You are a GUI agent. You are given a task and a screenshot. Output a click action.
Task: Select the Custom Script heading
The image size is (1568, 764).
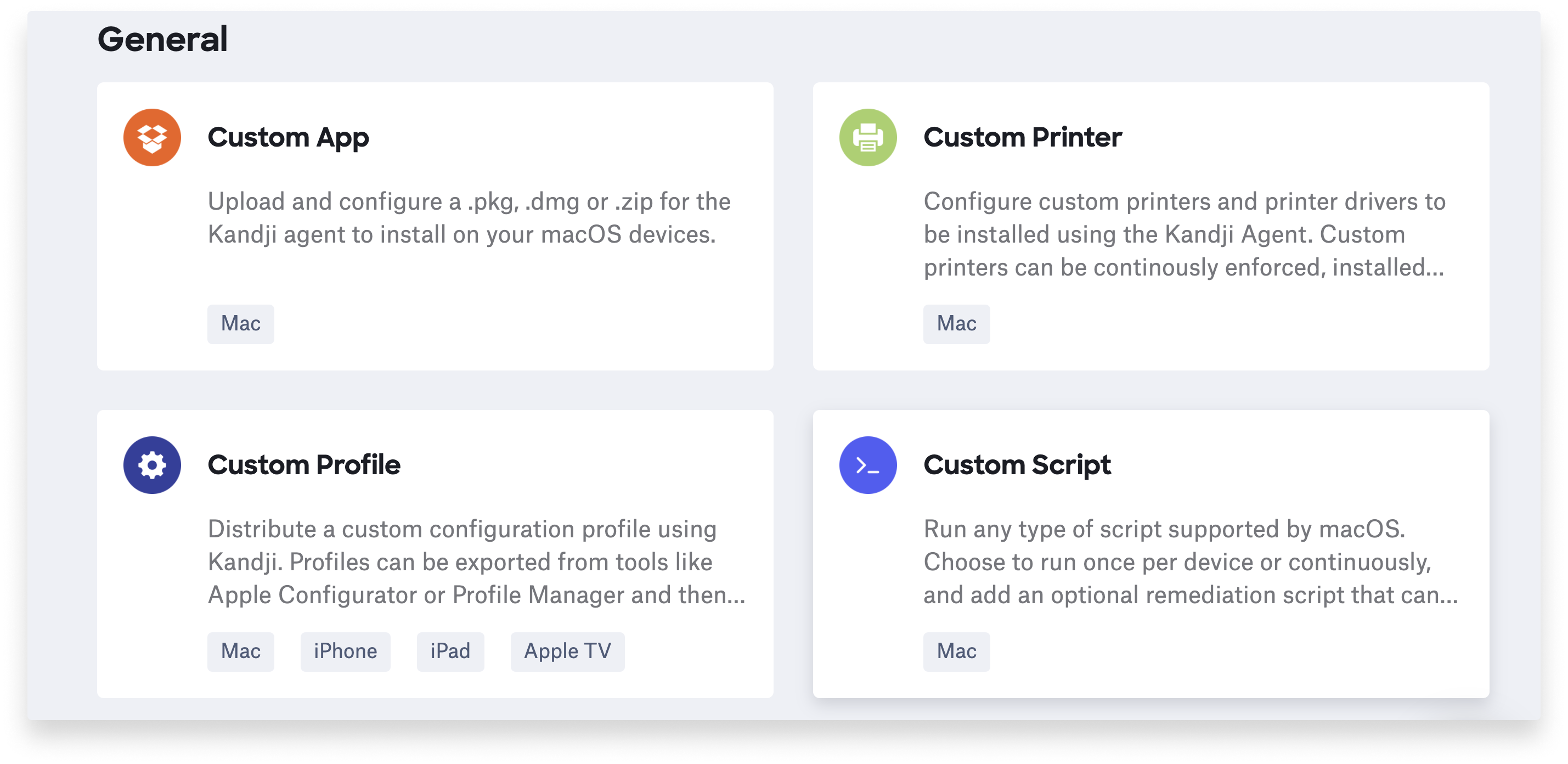1017,465
